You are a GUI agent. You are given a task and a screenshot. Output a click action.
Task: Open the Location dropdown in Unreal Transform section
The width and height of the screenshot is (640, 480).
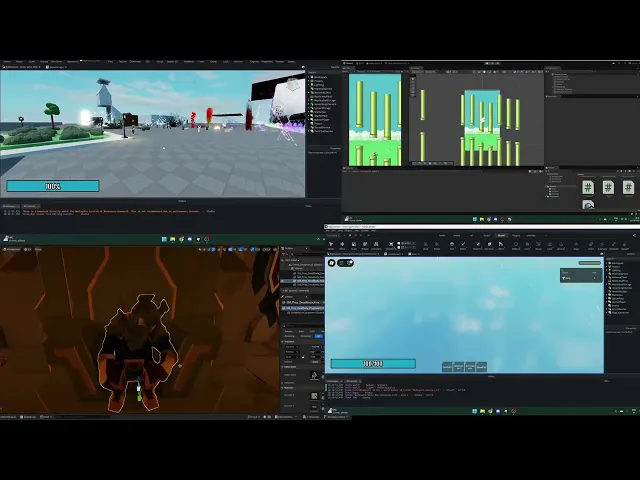(292, 347)
